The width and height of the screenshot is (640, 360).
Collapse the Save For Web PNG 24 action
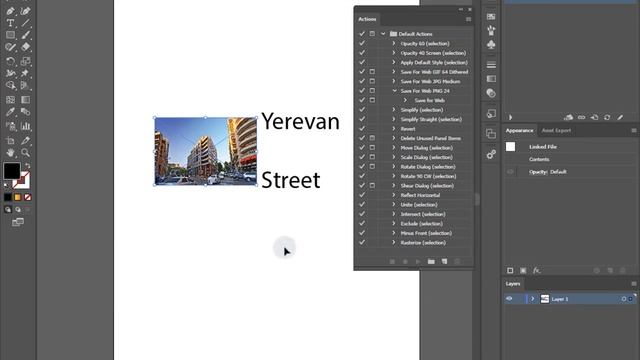click(394, 91)
